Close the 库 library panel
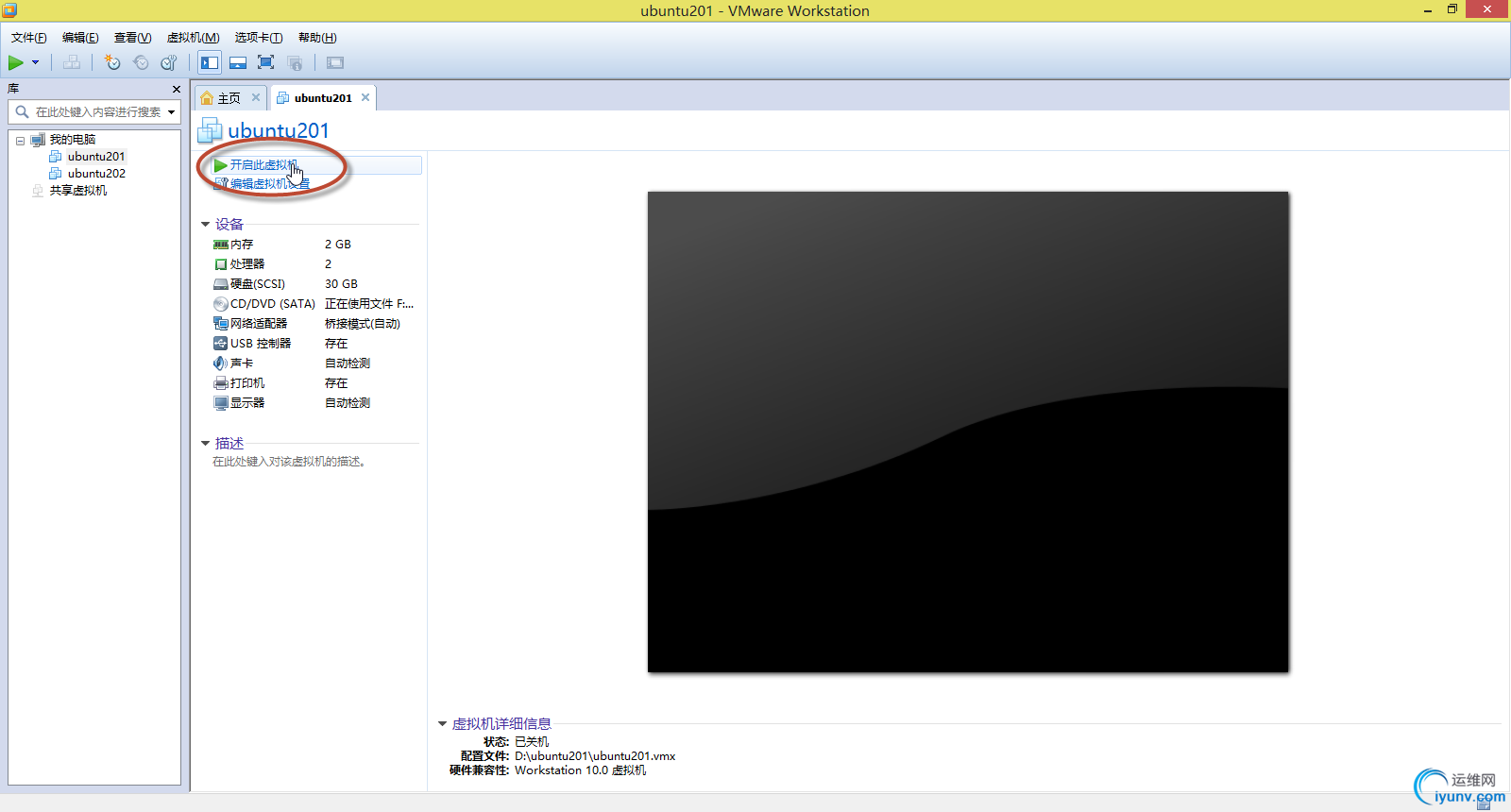This screenshot has width=1511, height=812. coord(177,89)
